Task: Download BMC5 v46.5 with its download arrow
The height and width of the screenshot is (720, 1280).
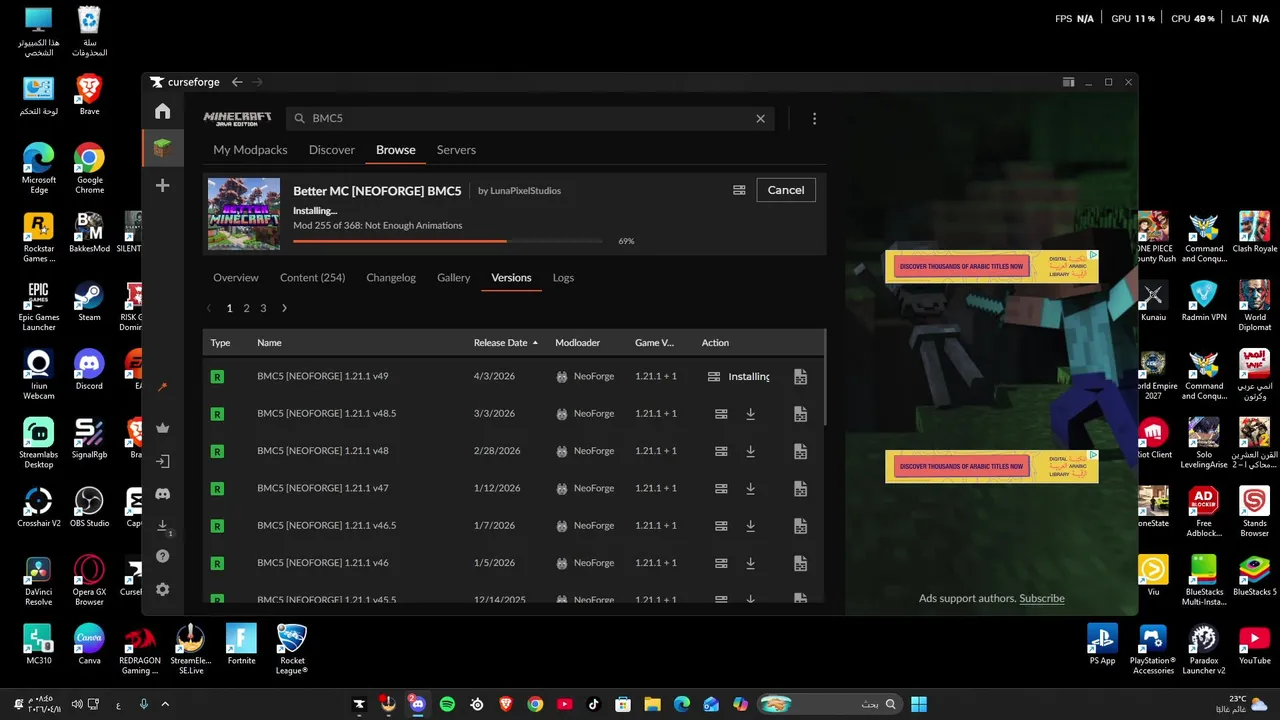Action: point(750,526)
